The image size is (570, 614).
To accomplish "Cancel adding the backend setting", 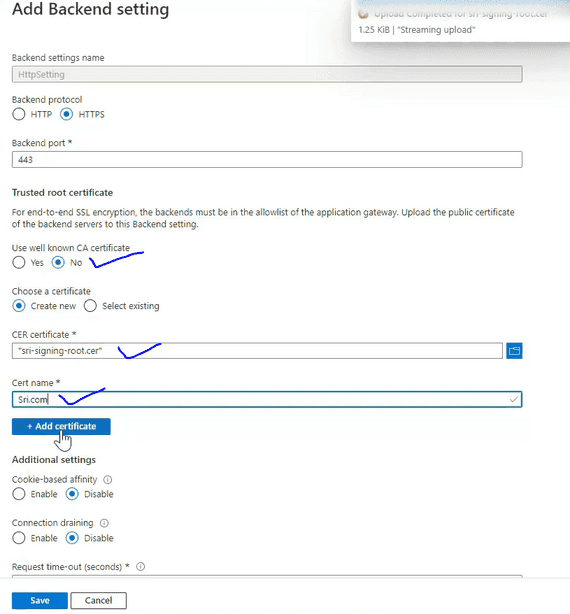I will click(99, 600).
